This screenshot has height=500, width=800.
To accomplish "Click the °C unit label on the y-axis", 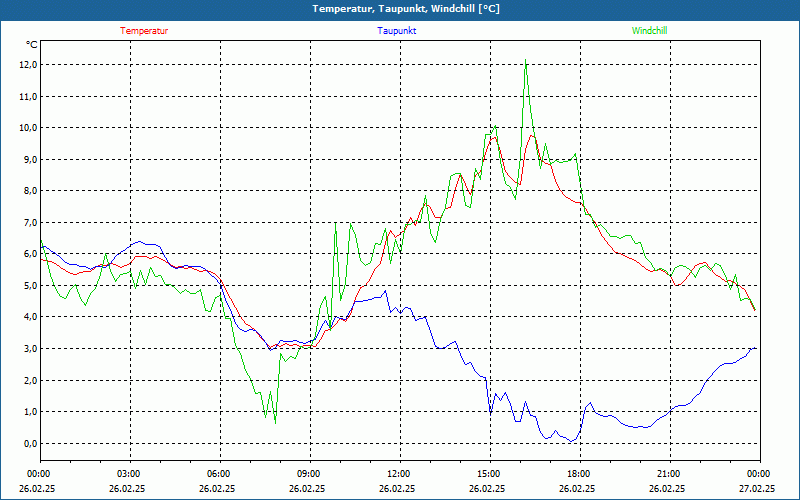I will (31, 44).
